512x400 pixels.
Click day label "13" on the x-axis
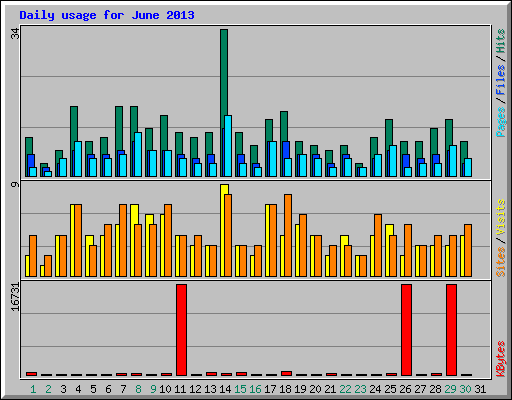(x=210, y=389)
